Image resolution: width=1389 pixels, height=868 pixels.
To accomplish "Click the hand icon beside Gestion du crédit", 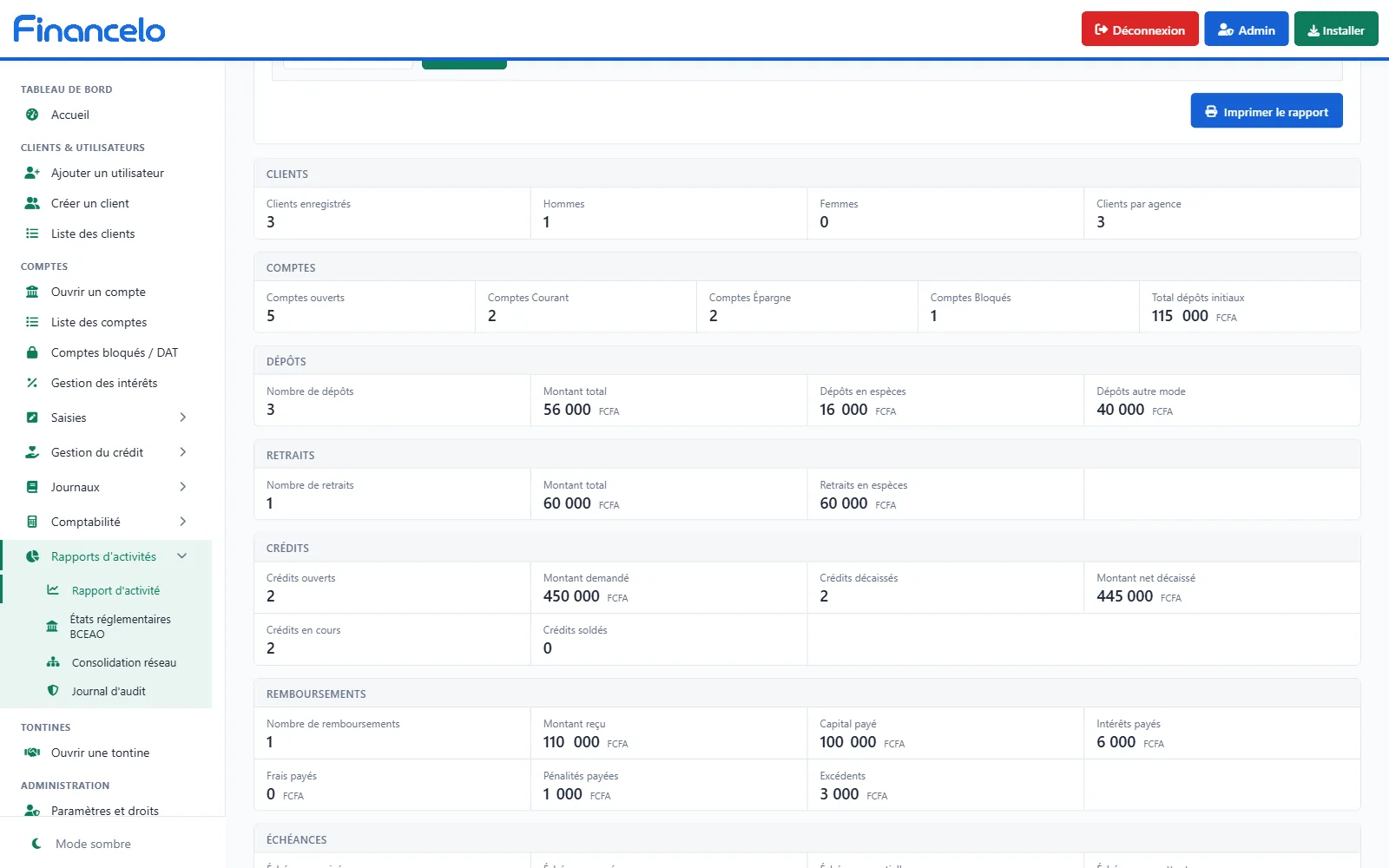I will coord(32,452).
